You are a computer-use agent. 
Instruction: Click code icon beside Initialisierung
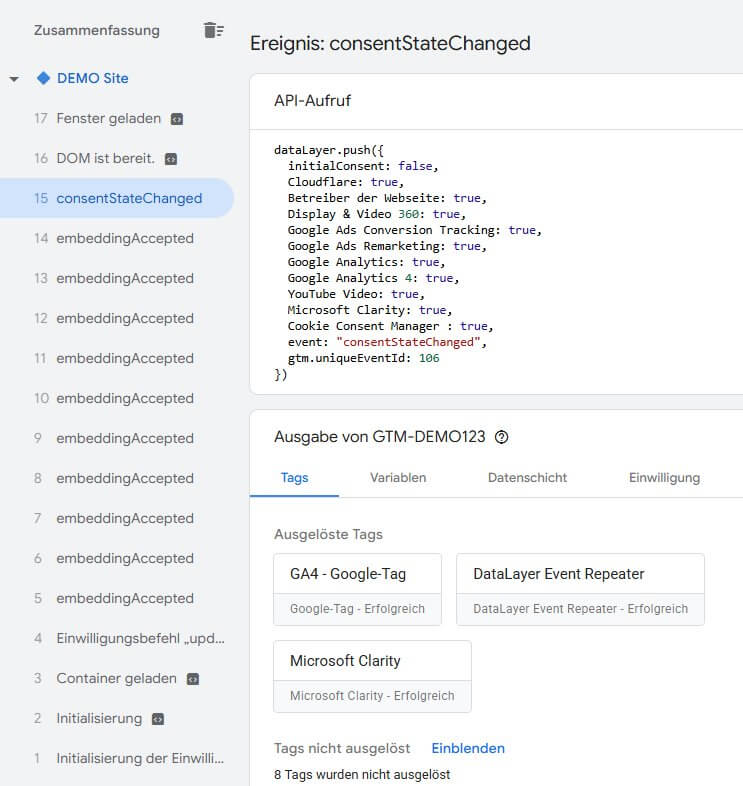[158, 719]
